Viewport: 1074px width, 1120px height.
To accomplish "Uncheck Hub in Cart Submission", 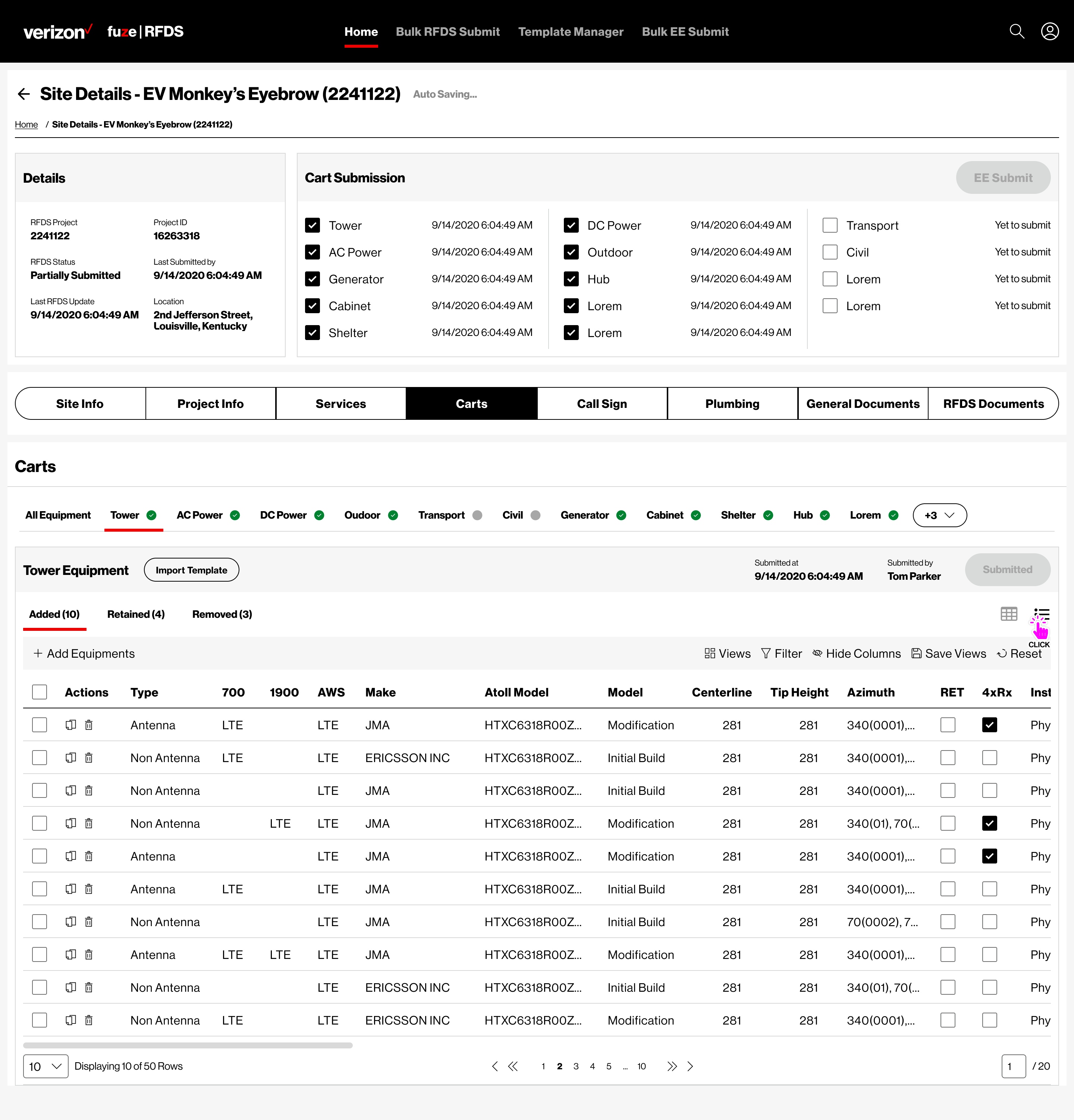I will (x=571, y=279).
